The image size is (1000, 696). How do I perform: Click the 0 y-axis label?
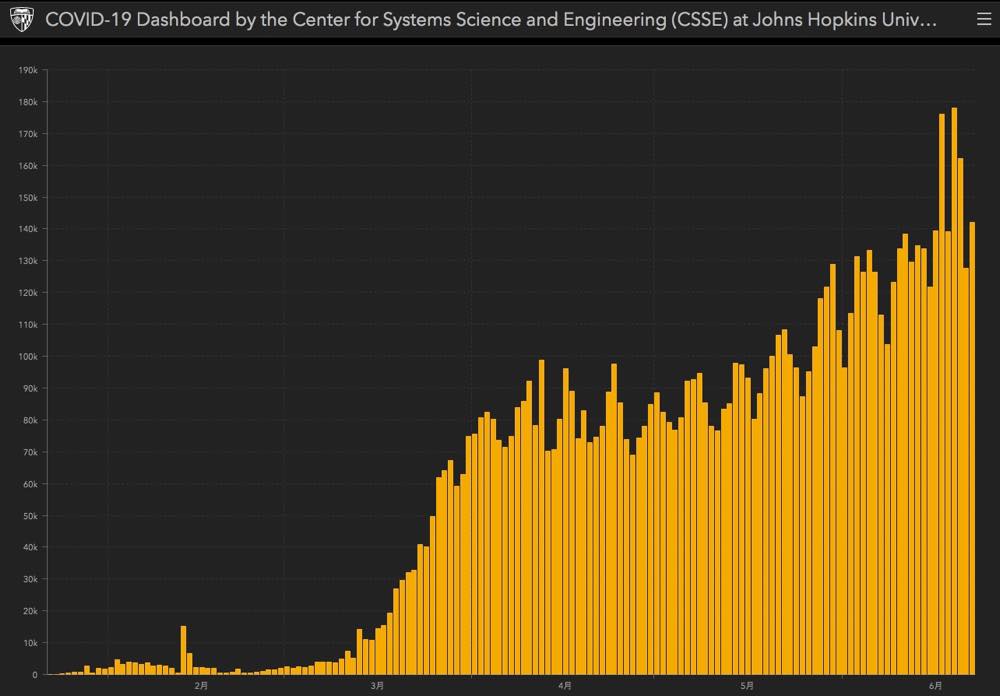pos(35,675)
